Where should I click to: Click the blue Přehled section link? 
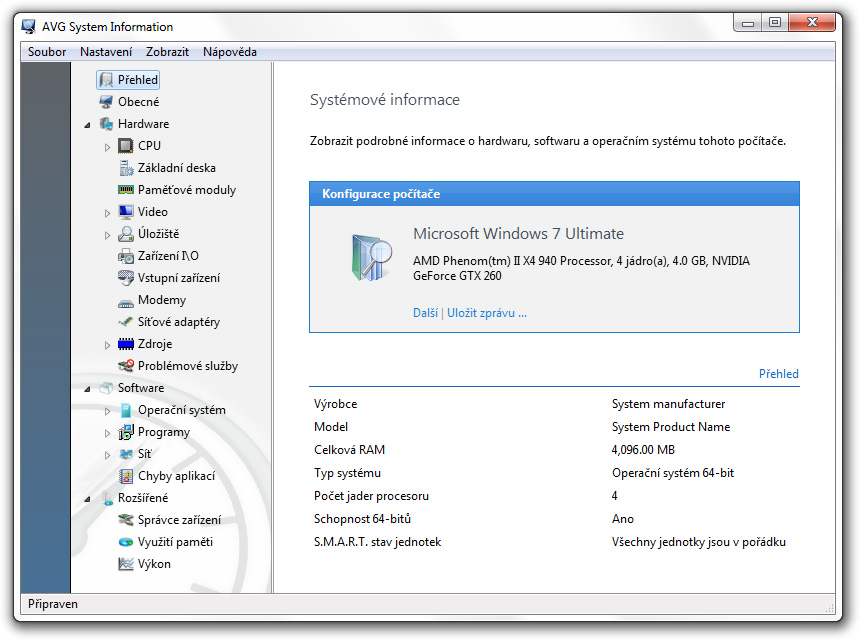[x=778, y=373]
